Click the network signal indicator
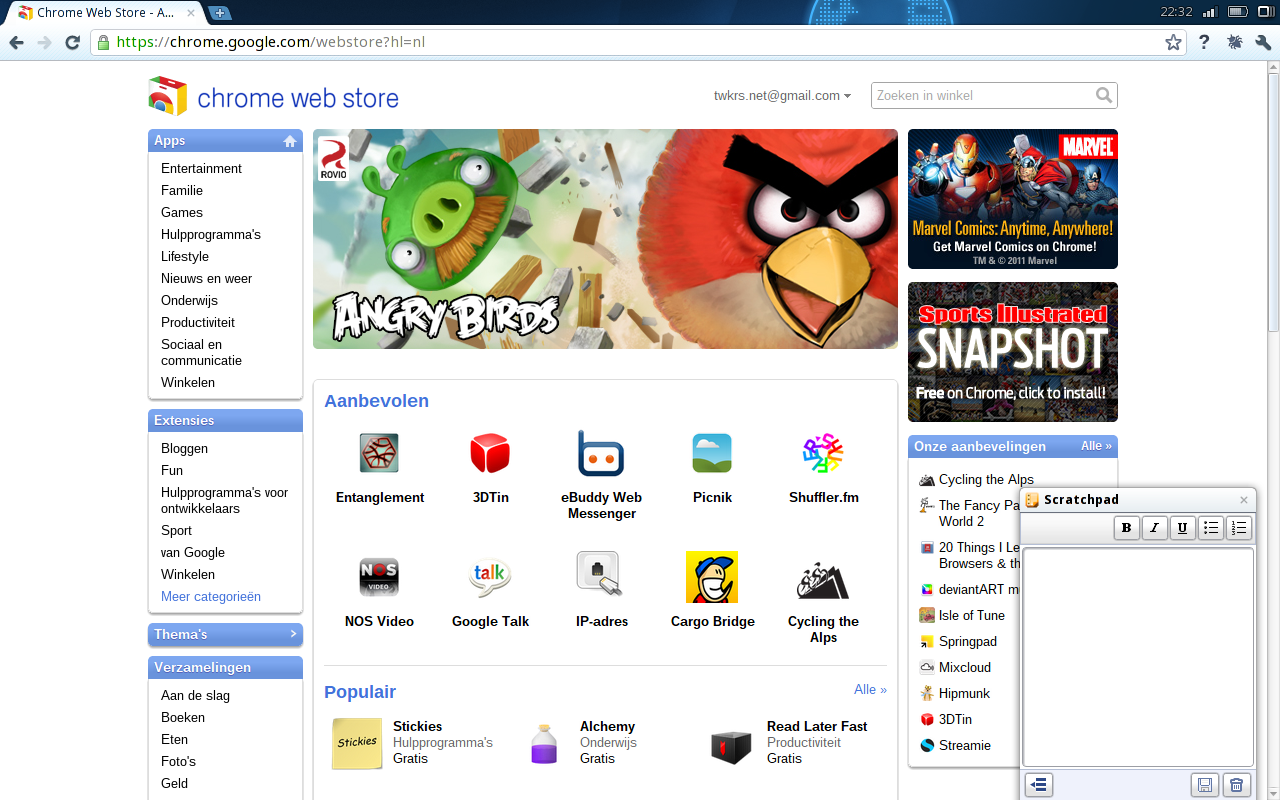 [1209, 12]
